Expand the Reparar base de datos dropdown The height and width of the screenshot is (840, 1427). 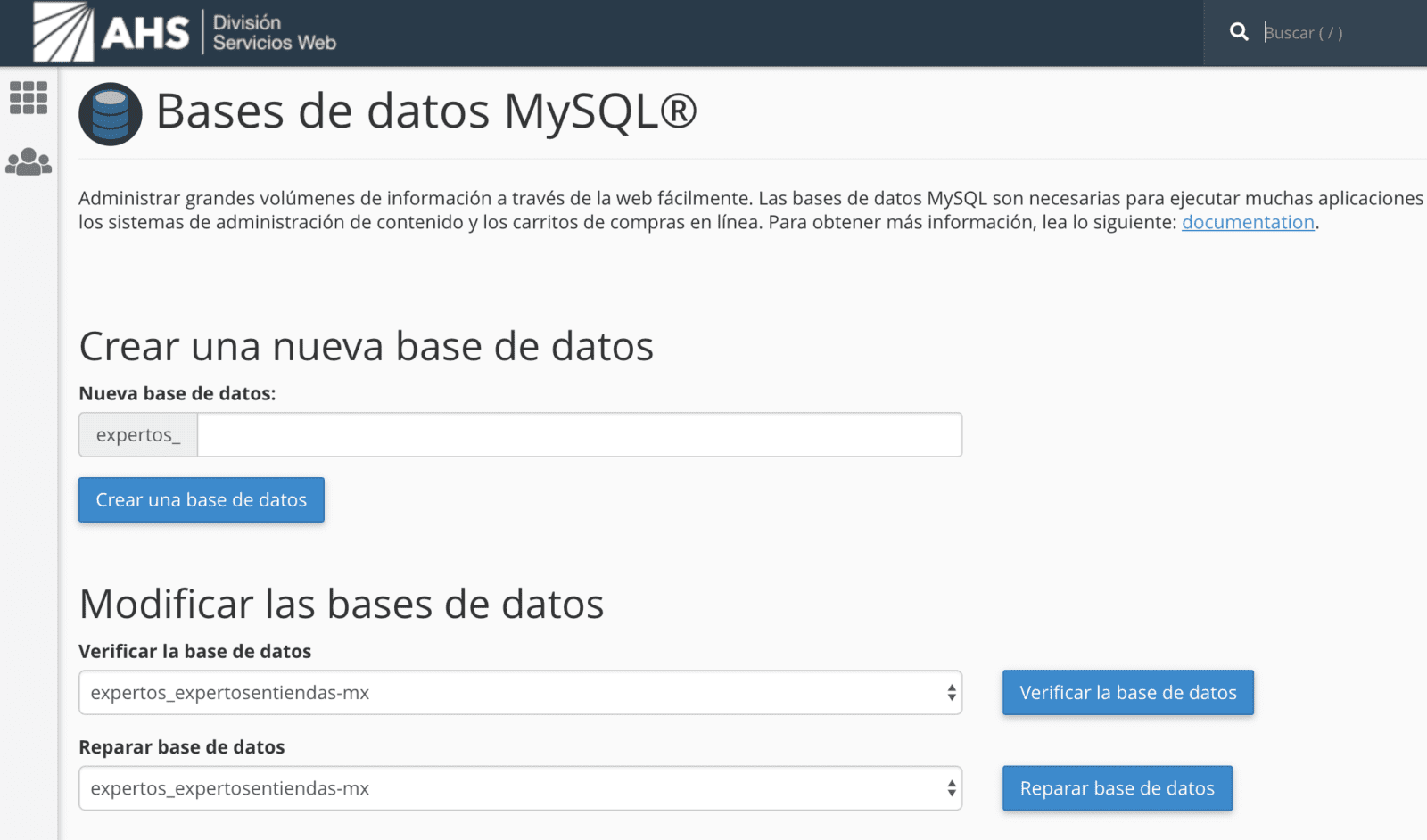click(521, 788)
